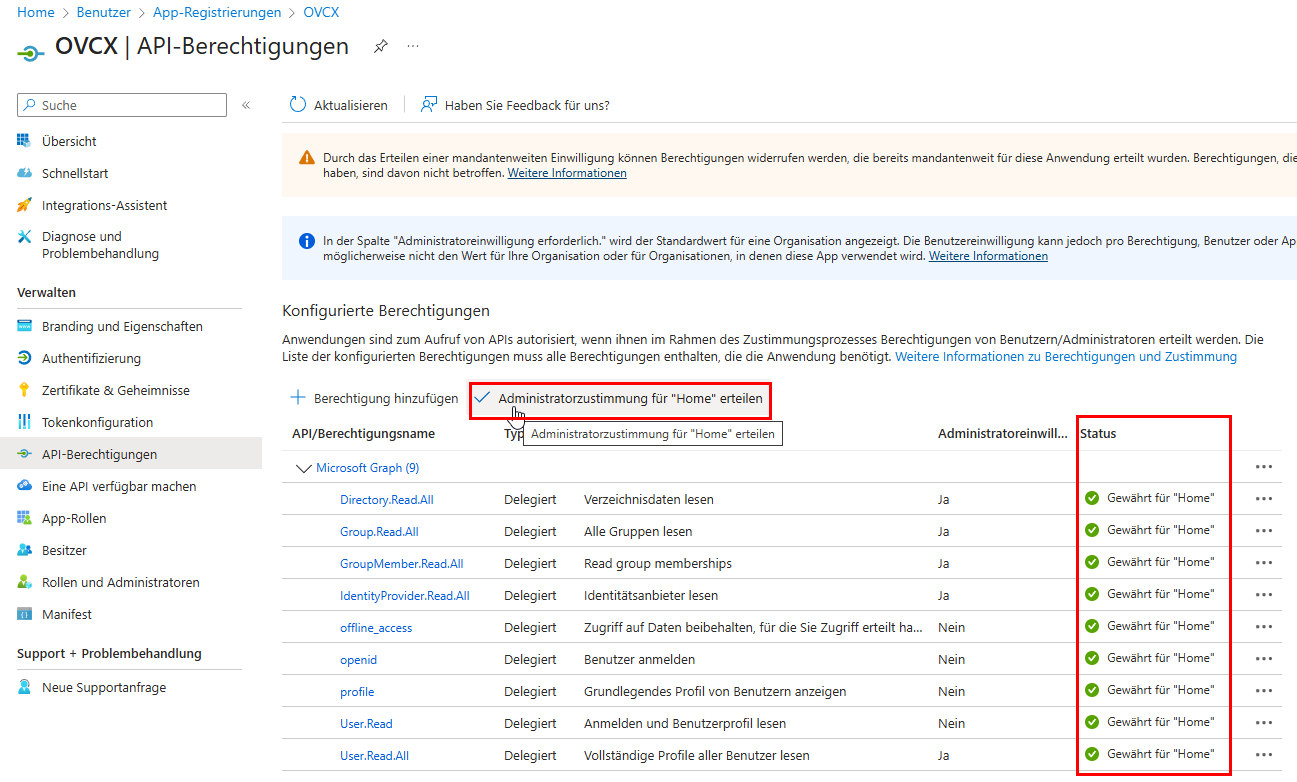Open the ellipsis menu for Microsoft Graph row

[x=1263, y=467]
